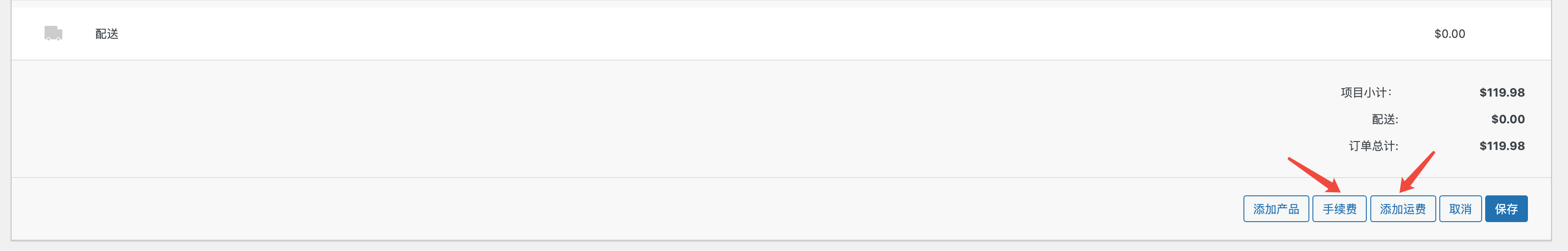Viewport: 1568px width, 251px height.
Task: Click the 配送 shipping line item label
Action: (x=106, y=34)
